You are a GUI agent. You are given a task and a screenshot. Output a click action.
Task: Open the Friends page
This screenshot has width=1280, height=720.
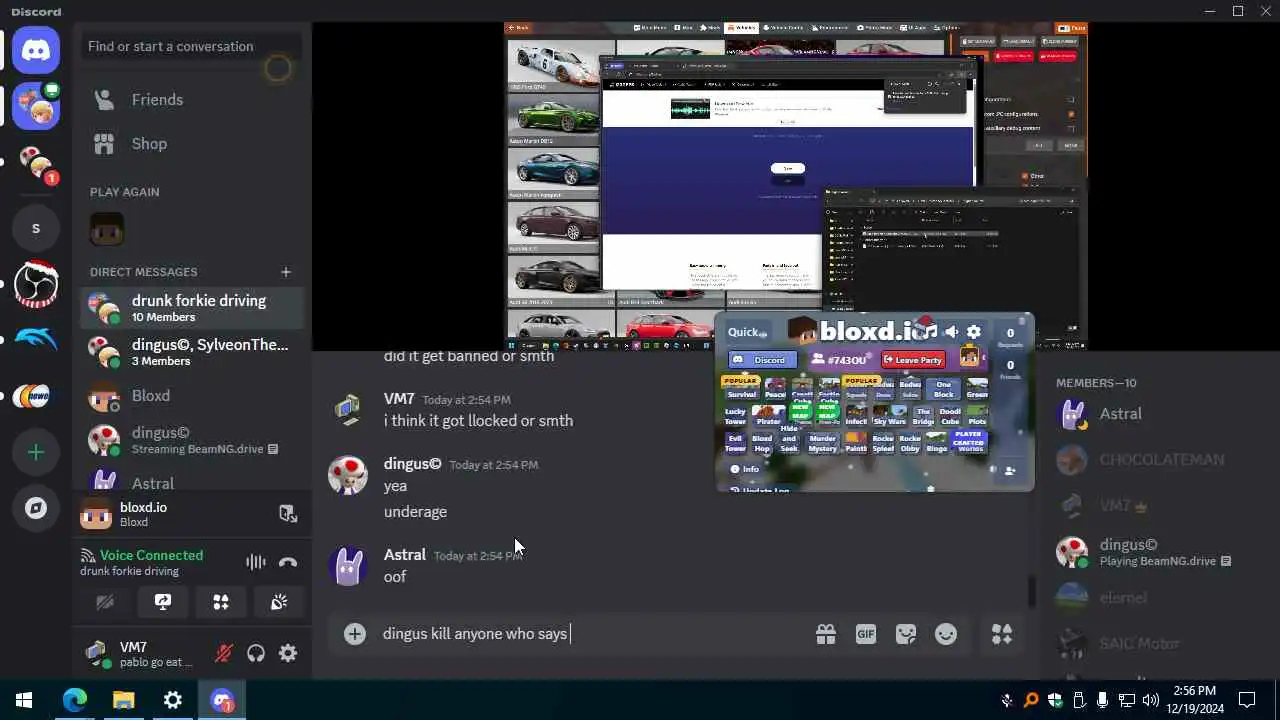pyautogui.click(x=192, y=100)
